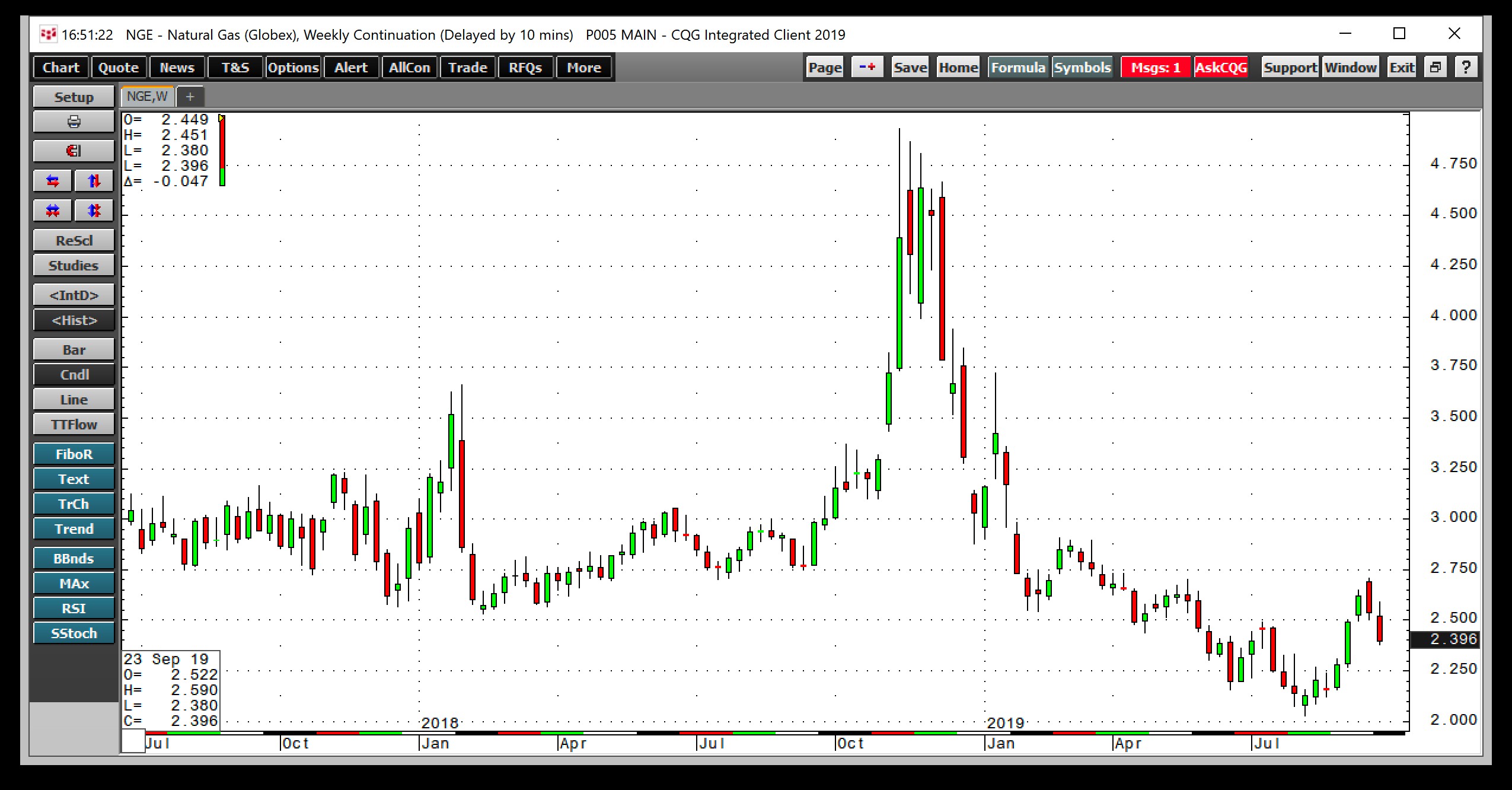Viewport: 1512px width, 790px height.
Task: Switch chart type to TTFlow
Action: [x=74, y=424]
